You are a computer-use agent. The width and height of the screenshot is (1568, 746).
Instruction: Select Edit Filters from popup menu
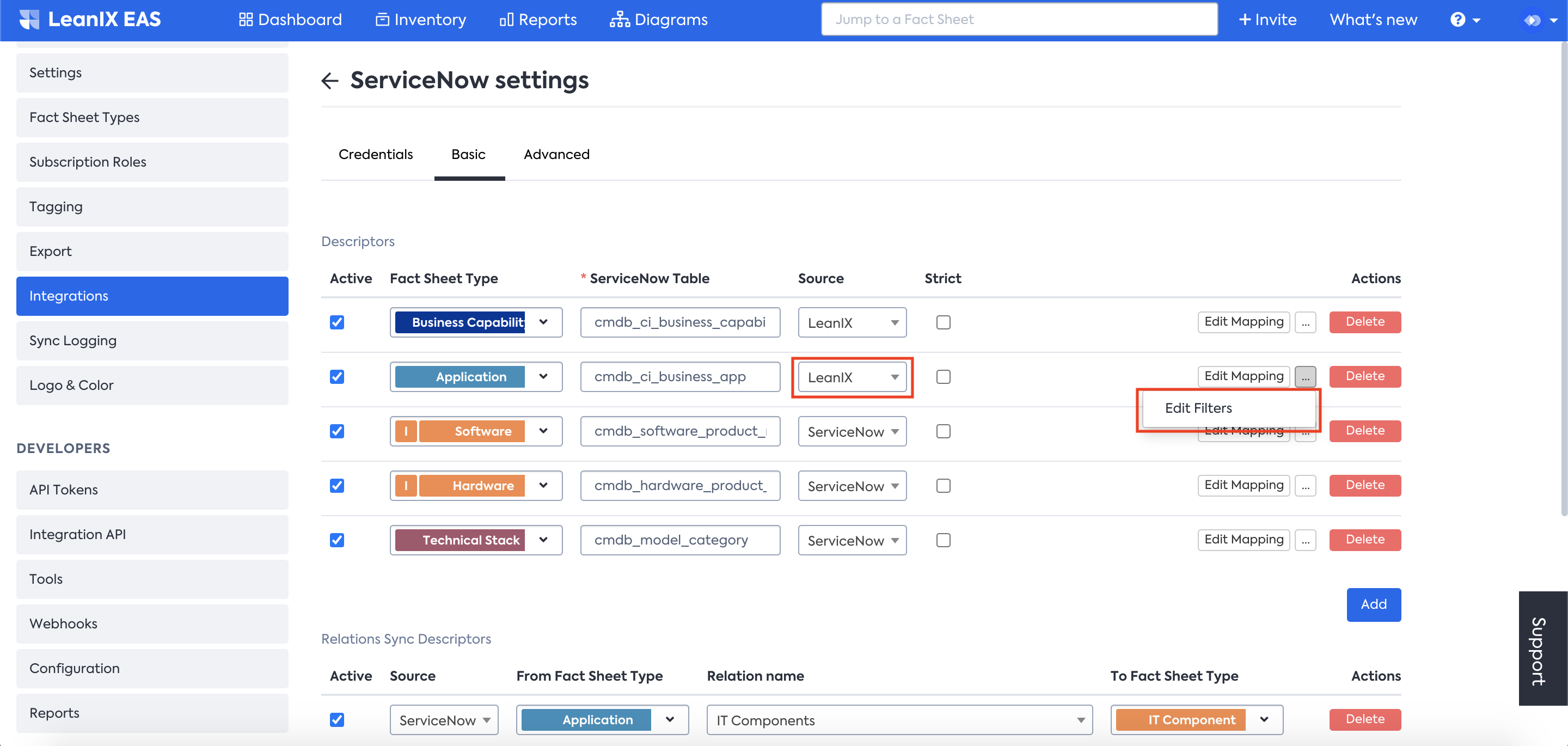click(x=1228, y=408)
